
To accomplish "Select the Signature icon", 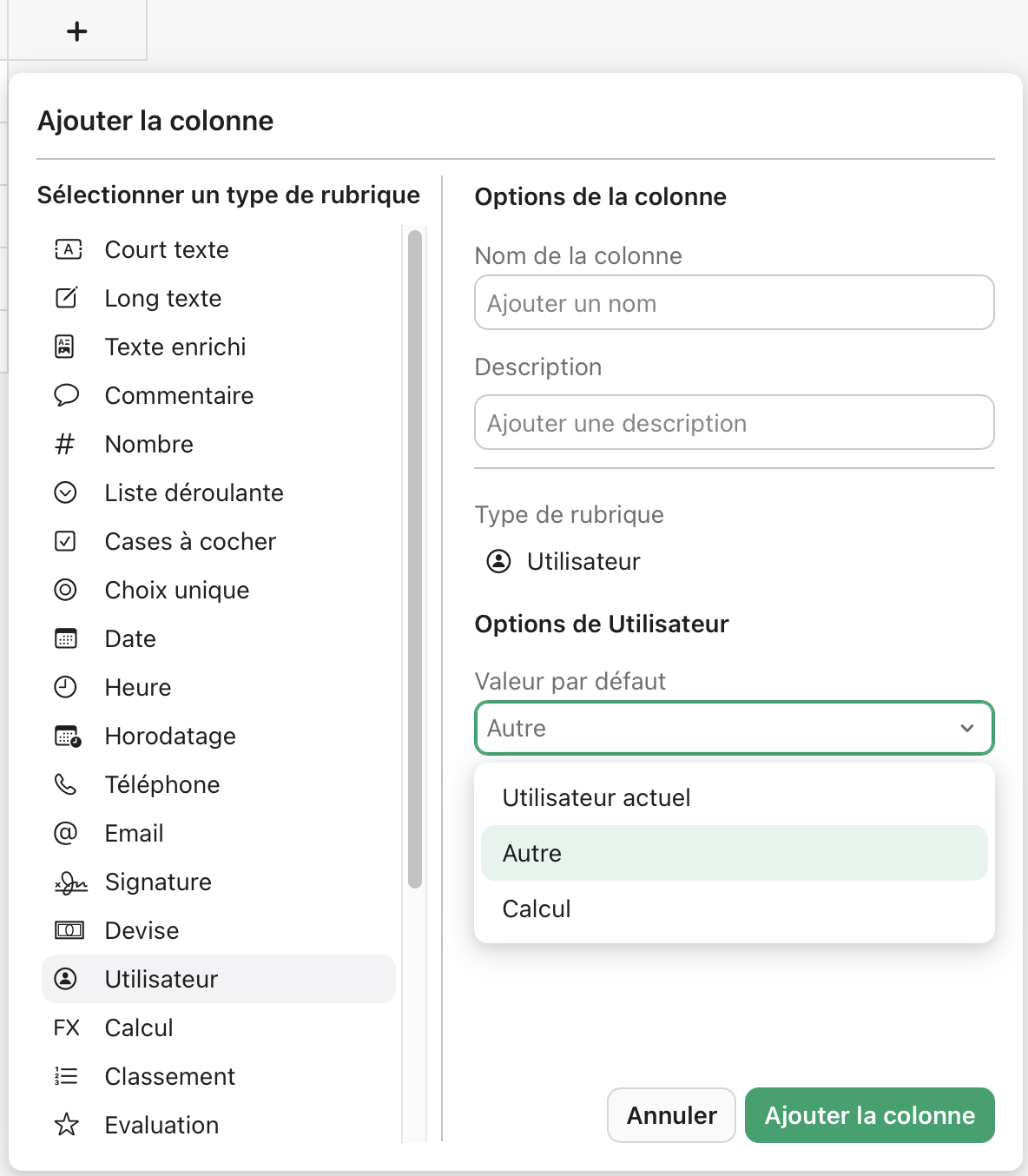I will click(70, 883).
